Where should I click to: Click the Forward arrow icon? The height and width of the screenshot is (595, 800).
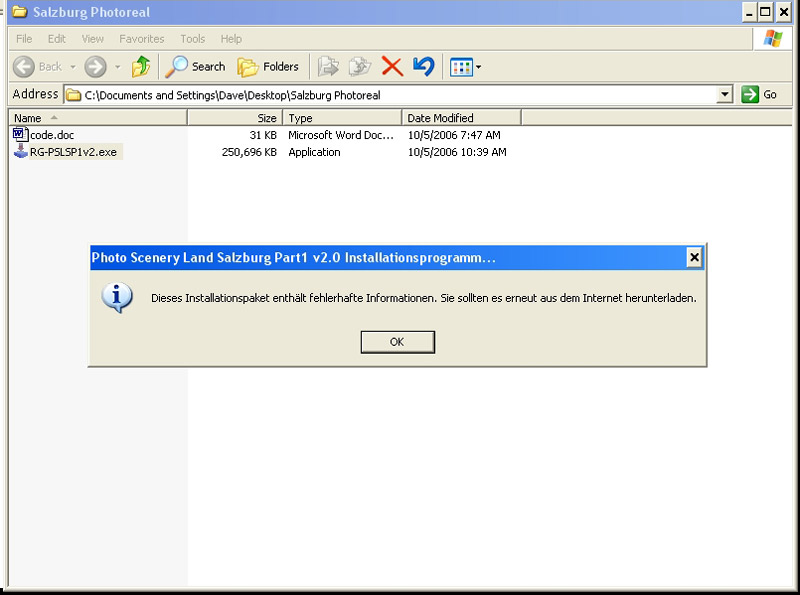95,67
